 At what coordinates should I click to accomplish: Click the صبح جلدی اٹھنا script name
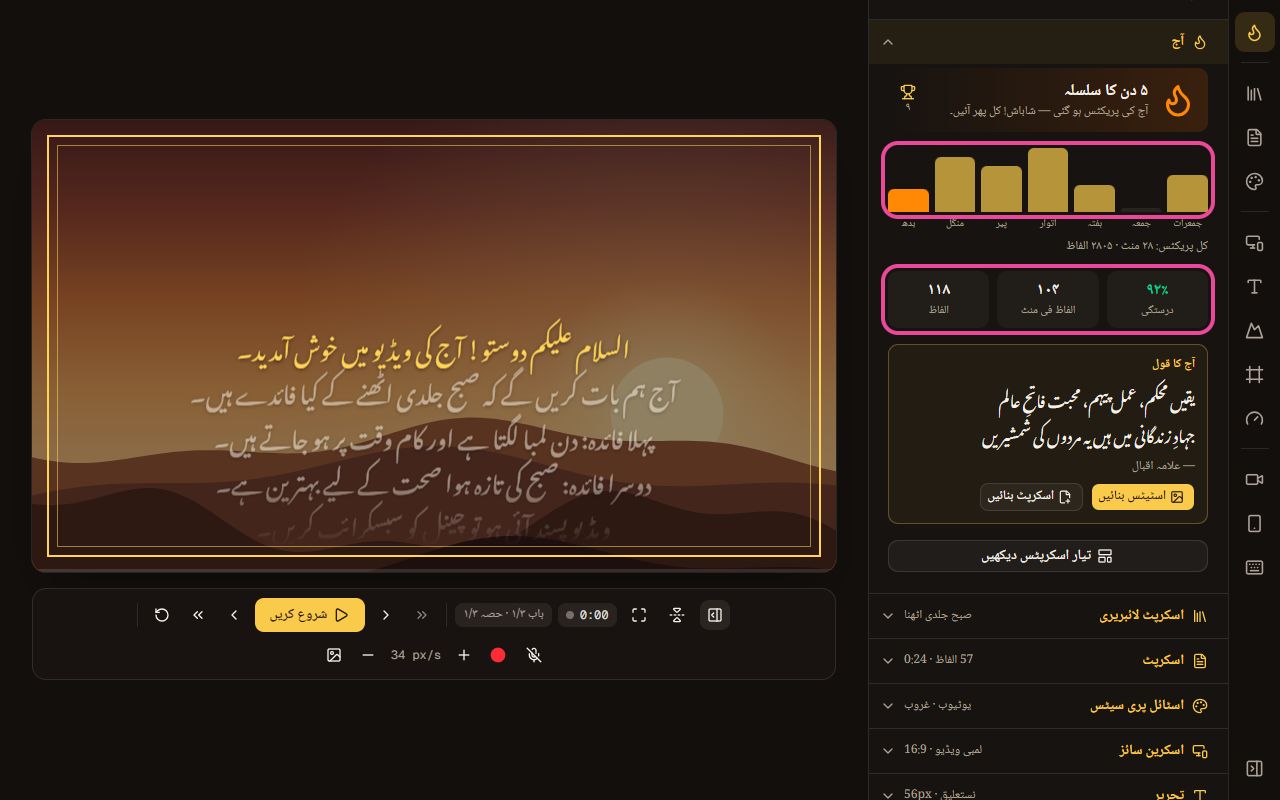(937, 615)
